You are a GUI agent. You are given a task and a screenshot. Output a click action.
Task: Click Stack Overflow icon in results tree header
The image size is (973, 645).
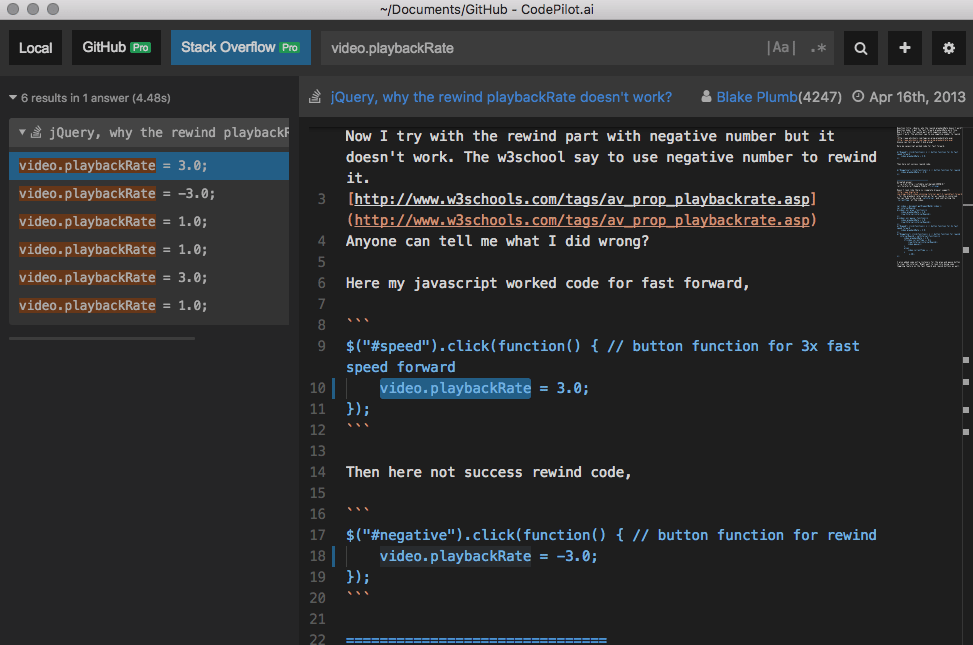[37, 132]
